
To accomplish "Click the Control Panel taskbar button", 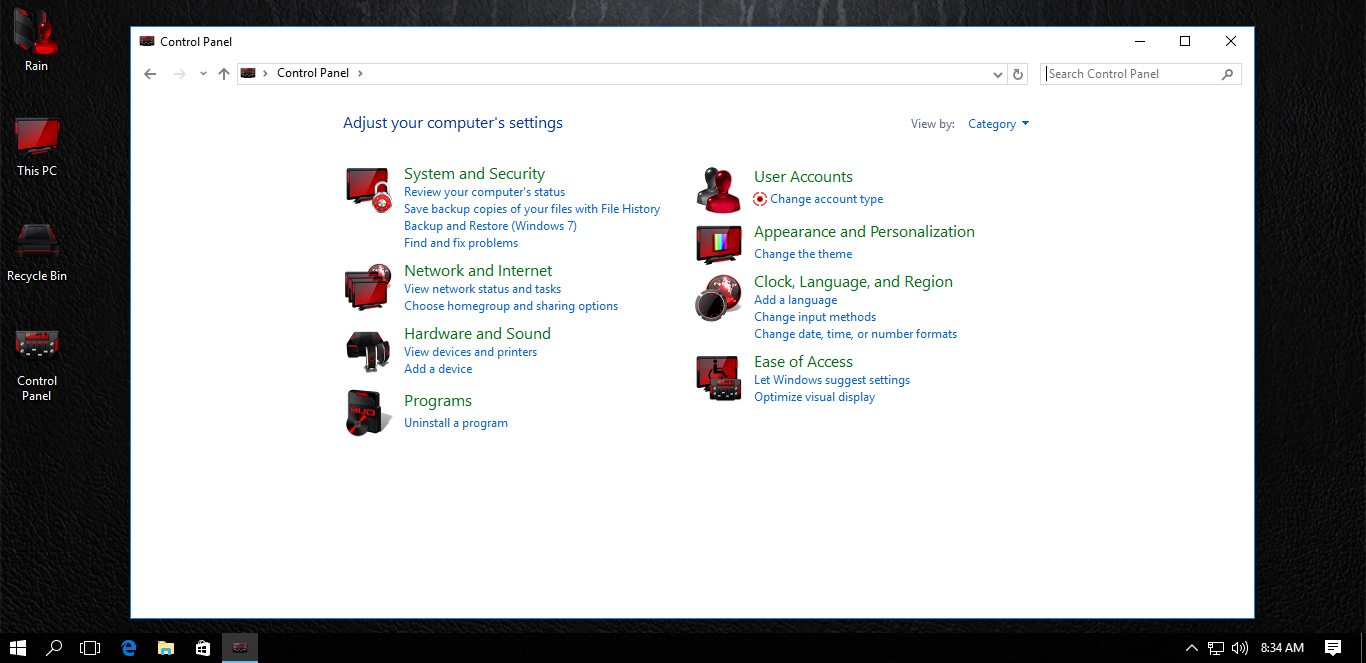I will (240, 648).
